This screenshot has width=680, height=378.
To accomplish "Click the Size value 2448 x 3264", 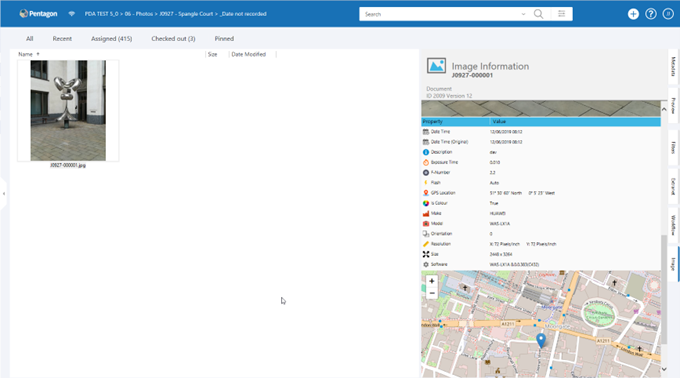I will click(501, 254).
